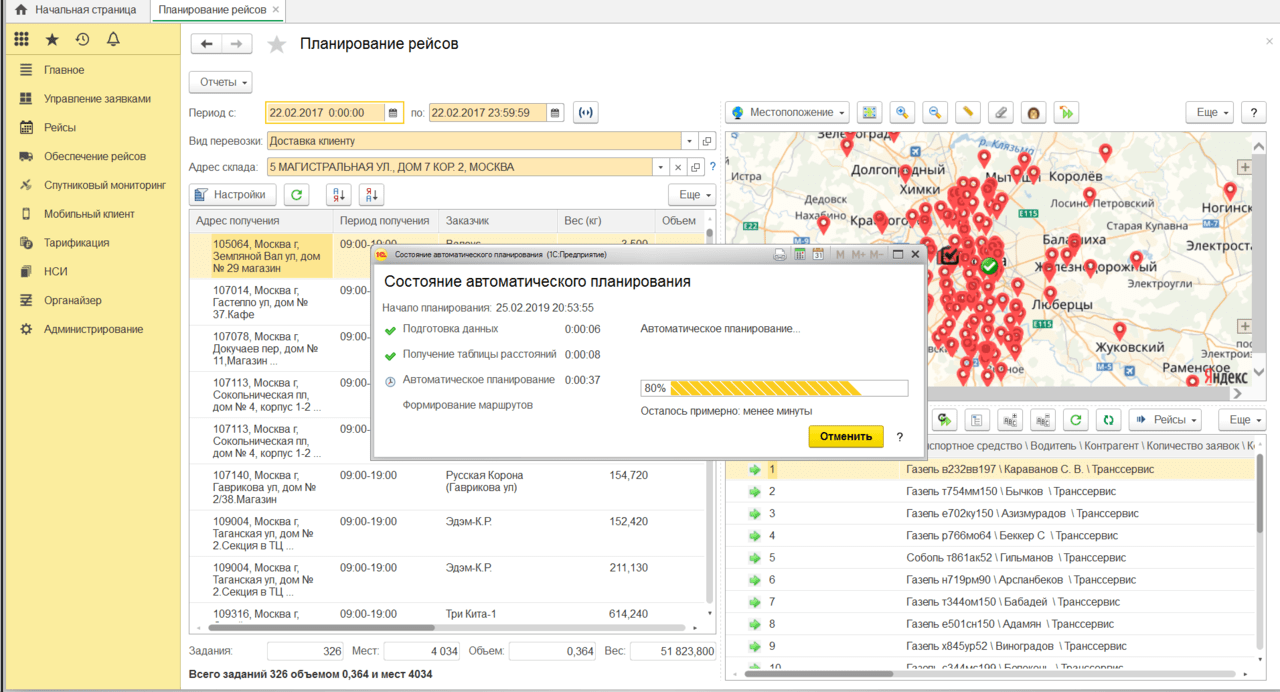Click the Настройки button
The image size is (1280, 692).
coord(233,195)
